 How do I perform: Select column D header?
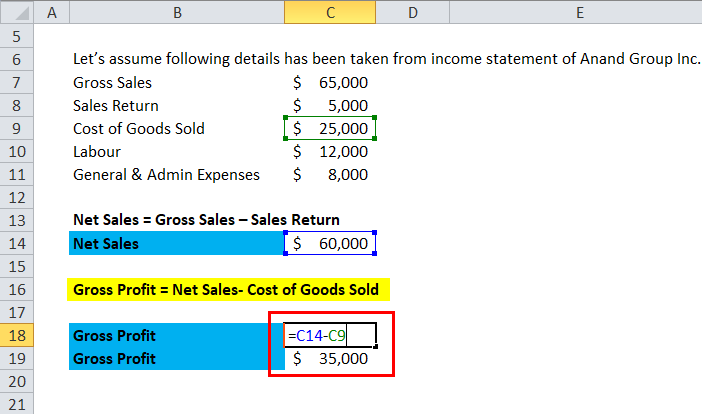412,12
